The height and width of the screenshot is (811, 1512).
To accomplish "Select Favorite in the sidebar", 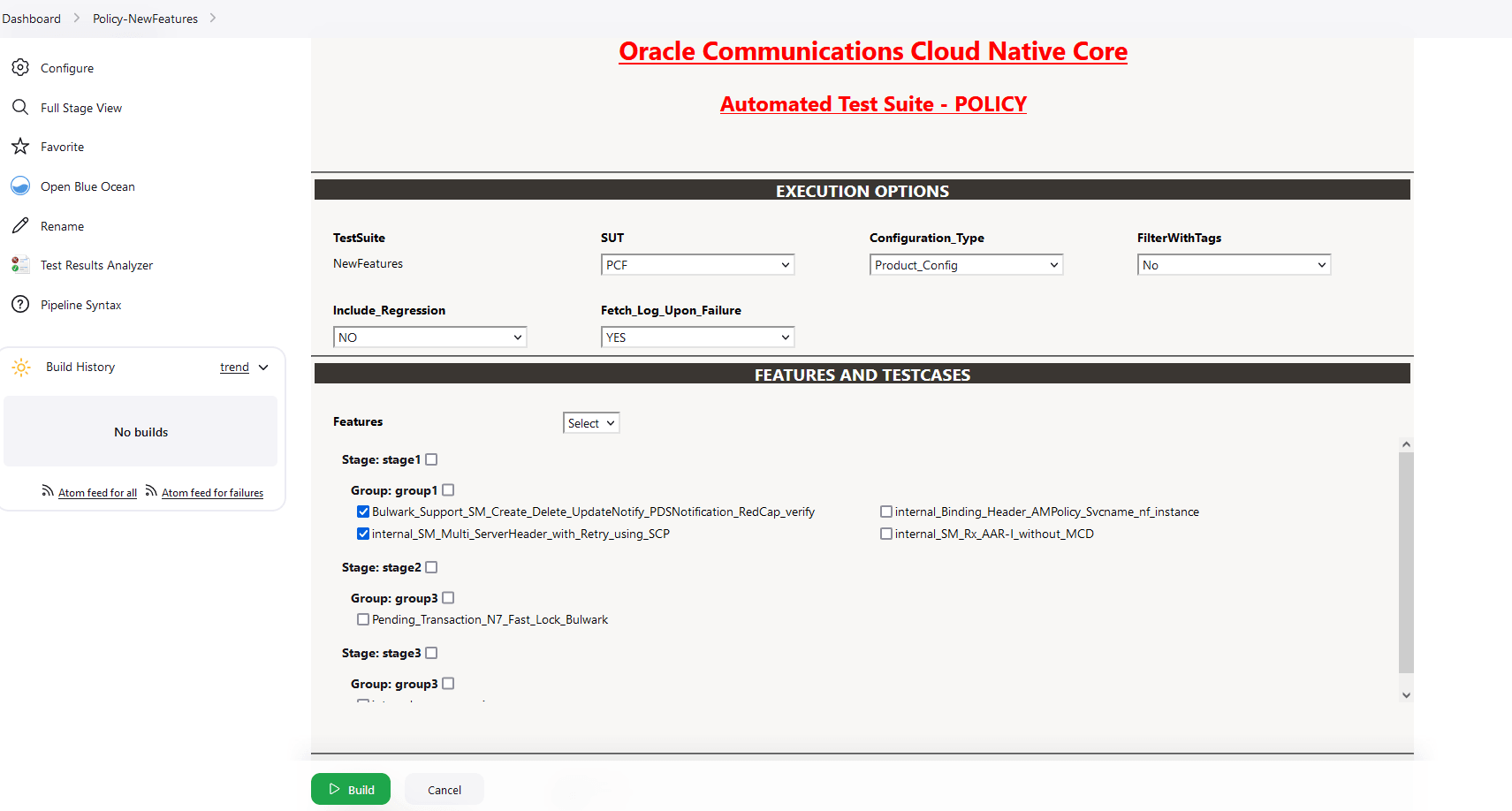I will [x=62, y=147].
